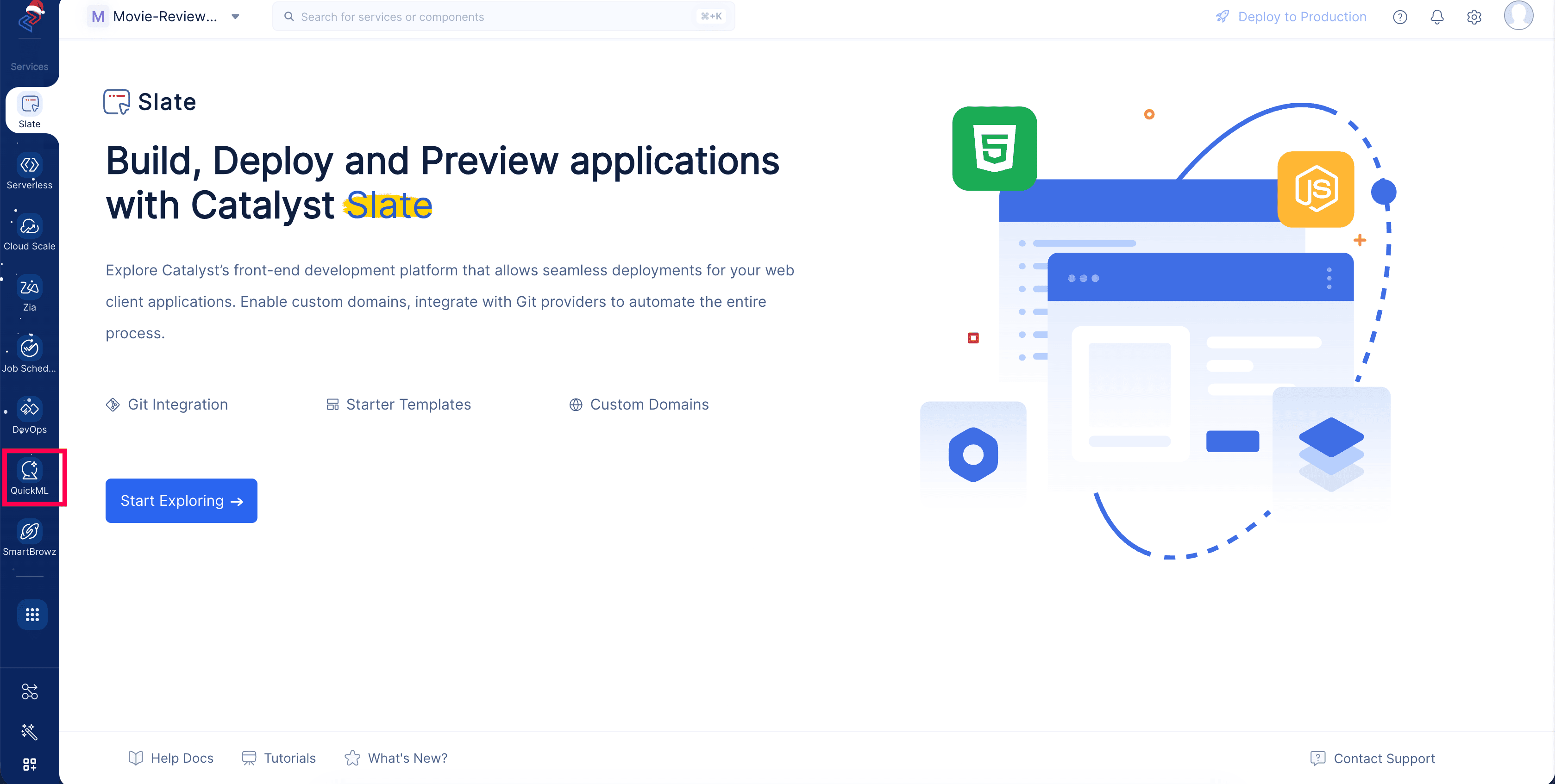
Task: Open the Job Scheduling service
Action: pos(30,355)
